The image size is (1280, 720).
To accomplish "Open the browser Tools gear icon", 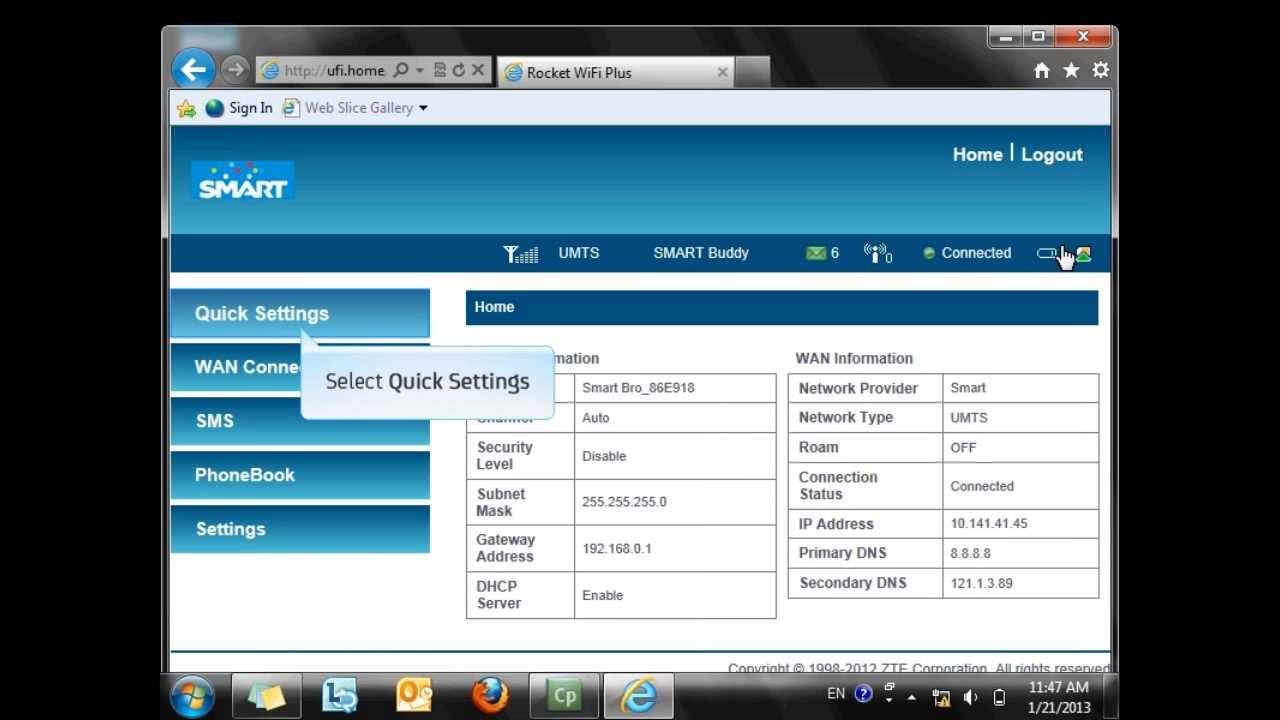I will [1100, 70].
